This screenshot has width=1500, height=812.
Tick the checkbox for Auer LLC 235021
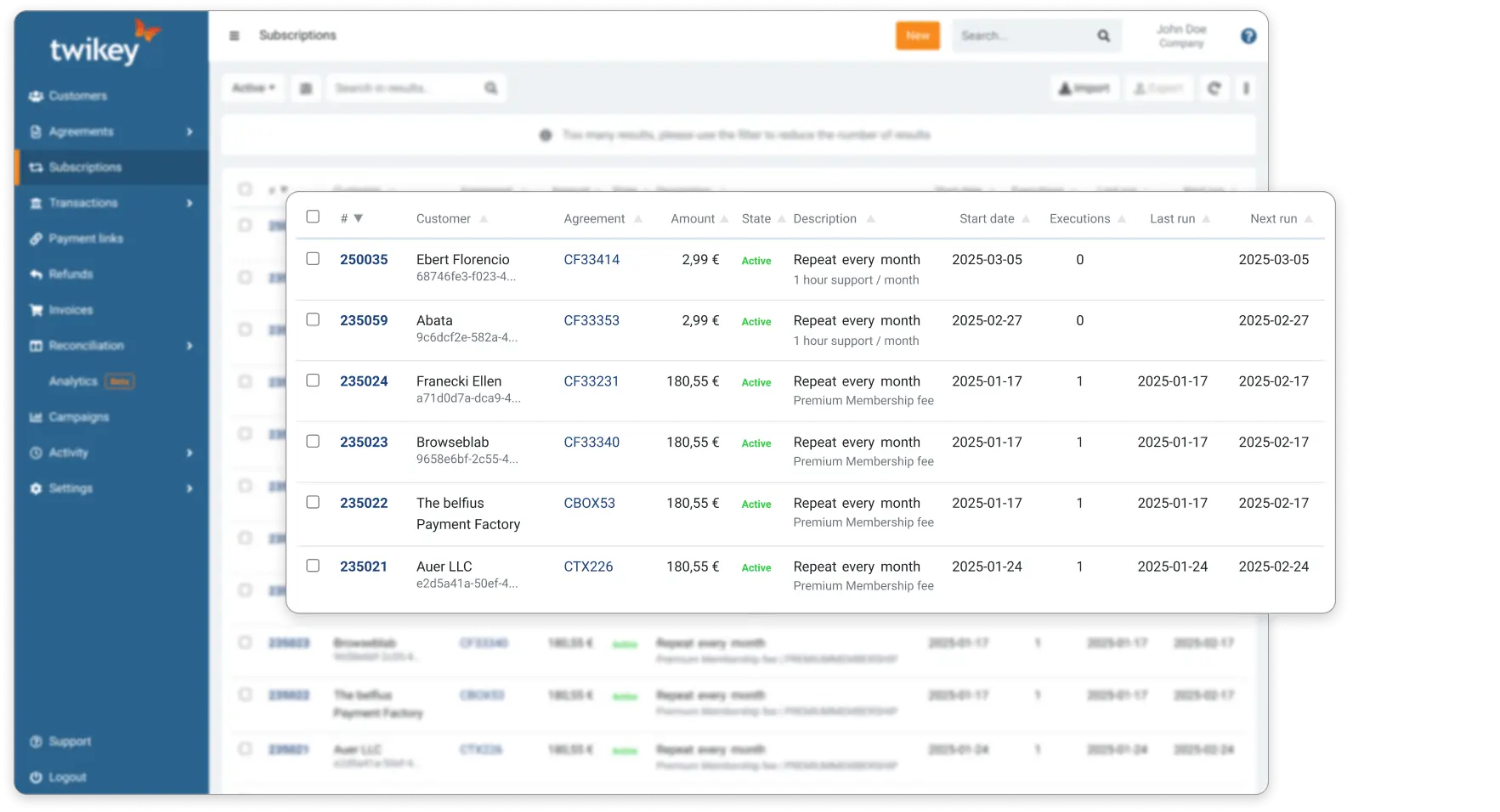coord(313,566)
